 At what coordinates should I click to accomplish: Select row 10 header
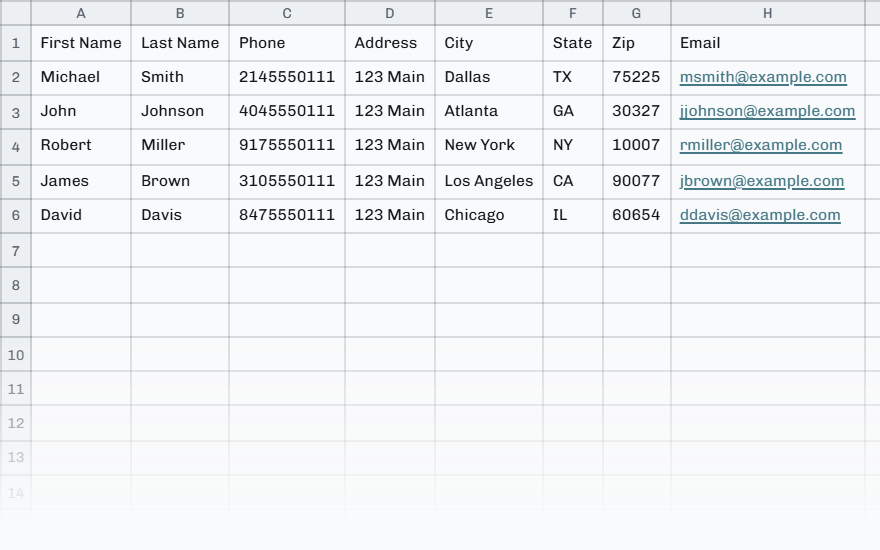click(x=16, y=354)
